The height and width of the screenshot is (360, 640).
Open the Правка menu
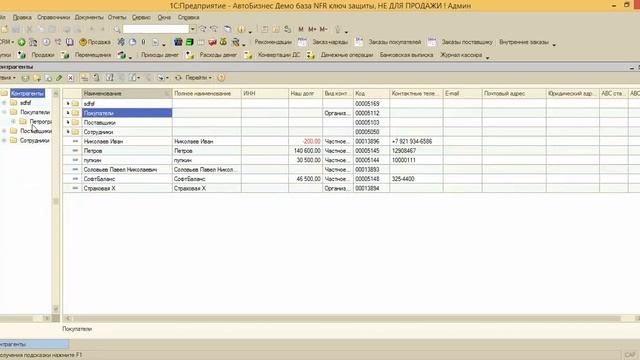(x=22, y=18)
